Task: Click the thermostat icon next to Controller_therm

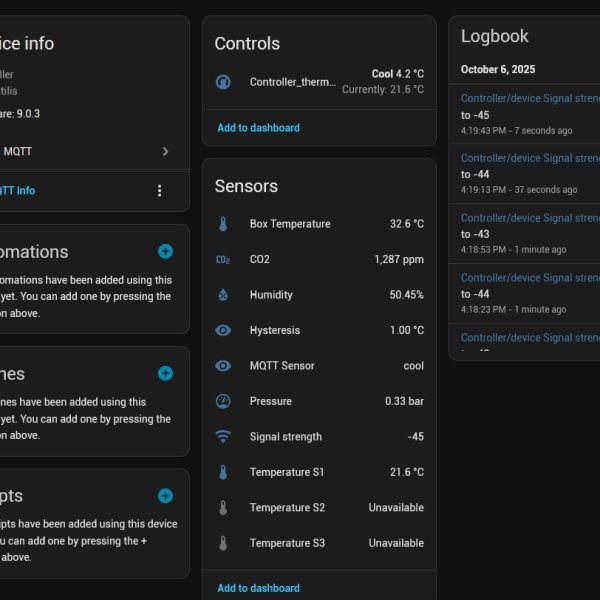Action: pos(223,82)
